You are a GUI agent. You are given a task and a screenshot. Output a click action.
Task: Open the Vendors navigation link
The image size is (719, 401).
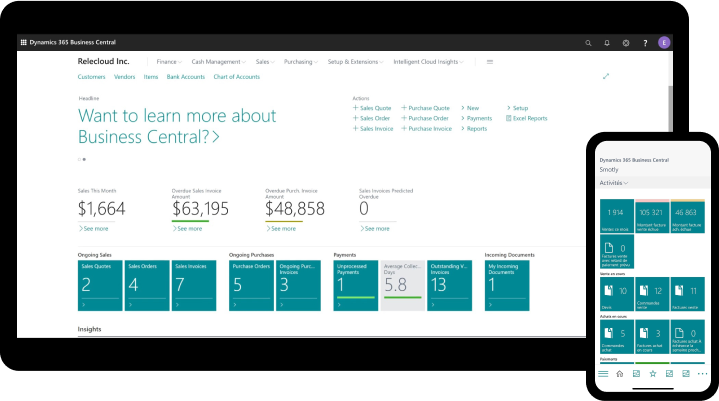(x=124, y=77)
